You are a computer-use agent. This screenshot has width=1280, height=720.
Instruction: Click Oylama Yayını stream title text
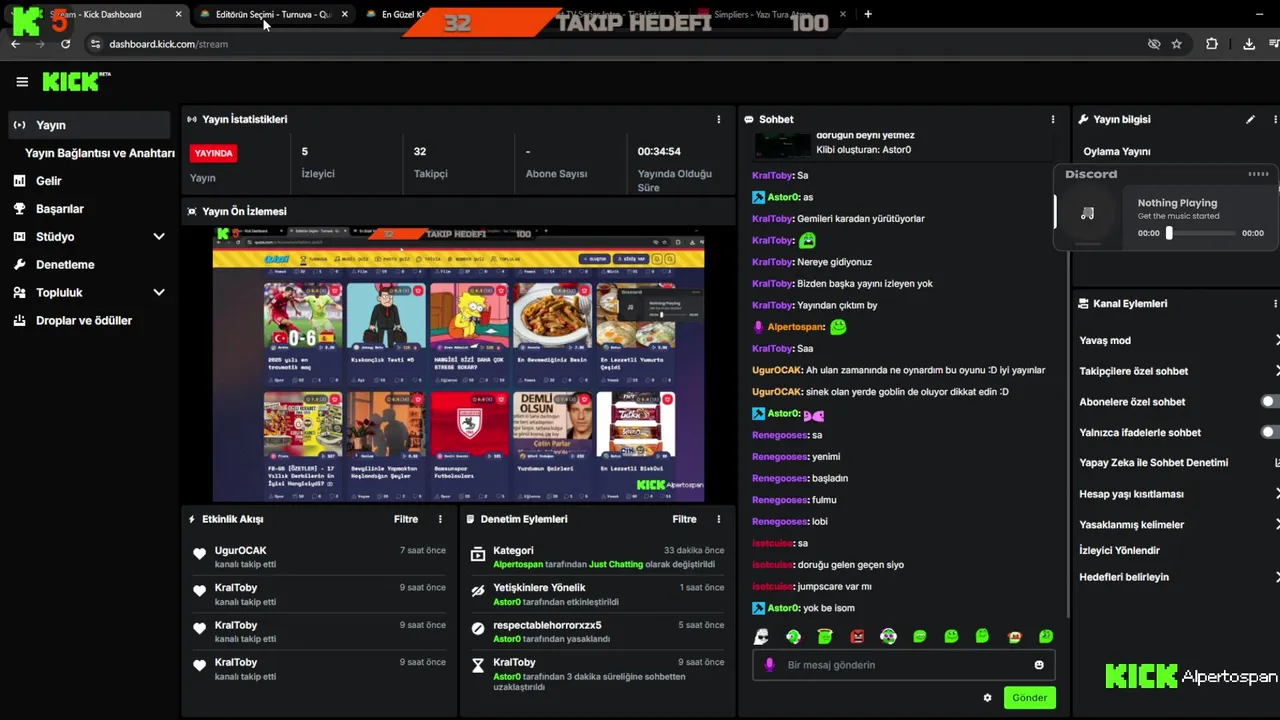click(1117, 152)
